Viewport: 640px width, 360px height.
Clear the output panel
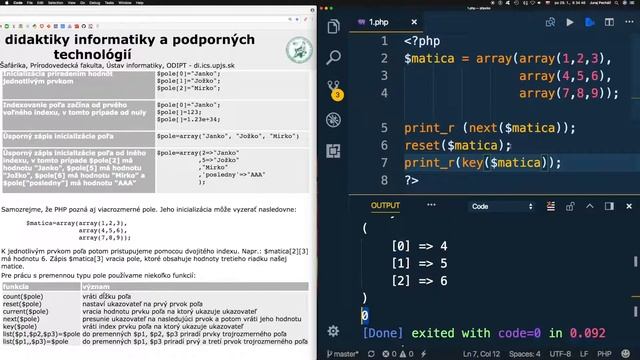[551, 207]
